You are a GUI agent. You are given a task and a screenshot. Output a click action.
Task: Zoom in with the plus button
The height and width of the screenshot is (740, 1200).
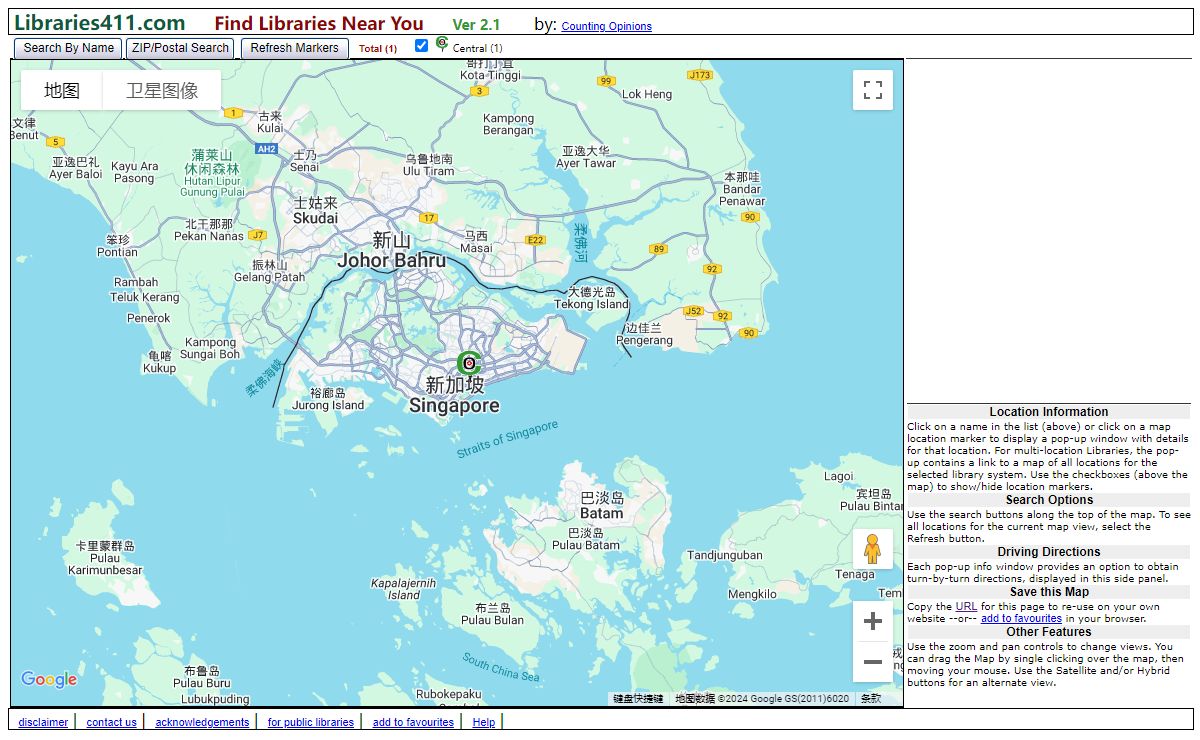(873, 621)
